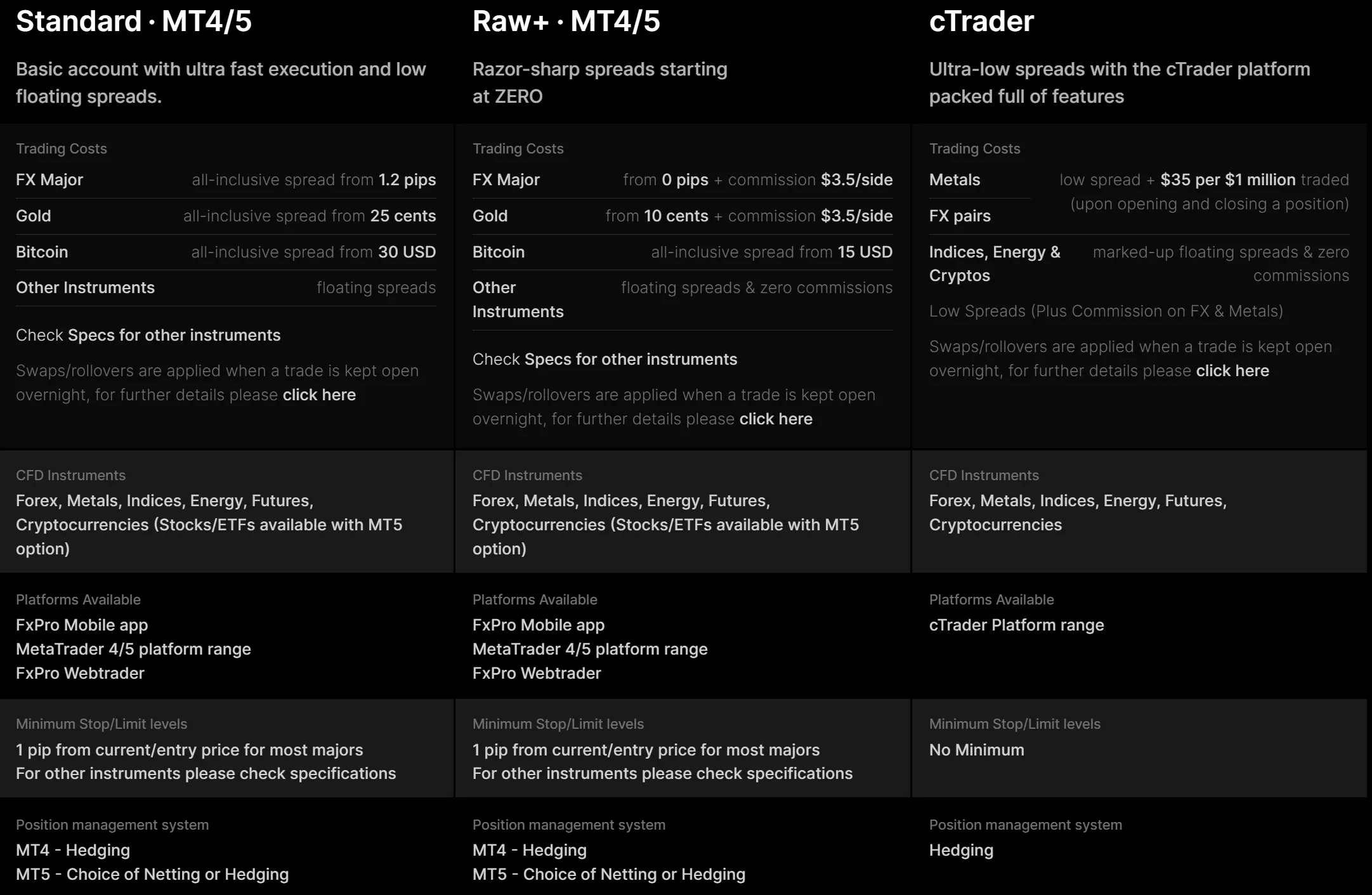
Task: Click Standard Bitcoin 30 USD spread row
Action: [x=226, y=252]
